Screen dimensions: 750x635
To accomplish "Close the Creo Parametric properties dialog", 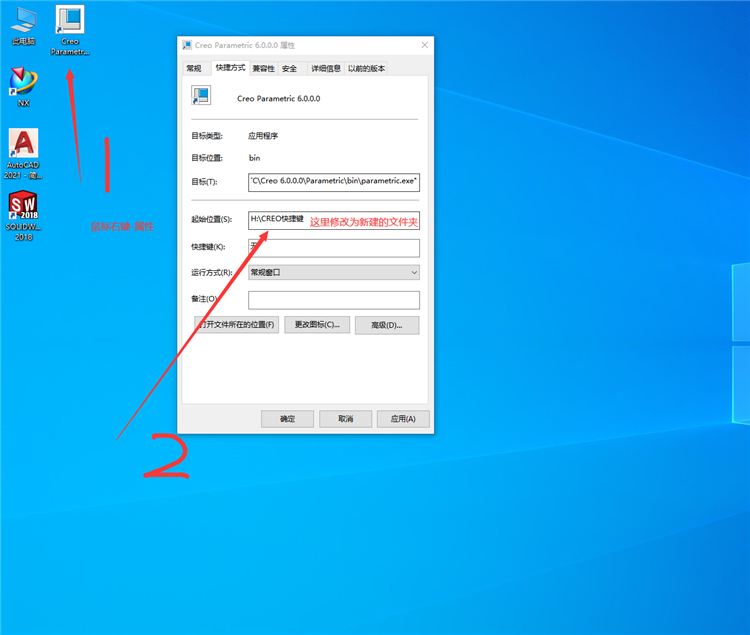I will click(424, 45).
